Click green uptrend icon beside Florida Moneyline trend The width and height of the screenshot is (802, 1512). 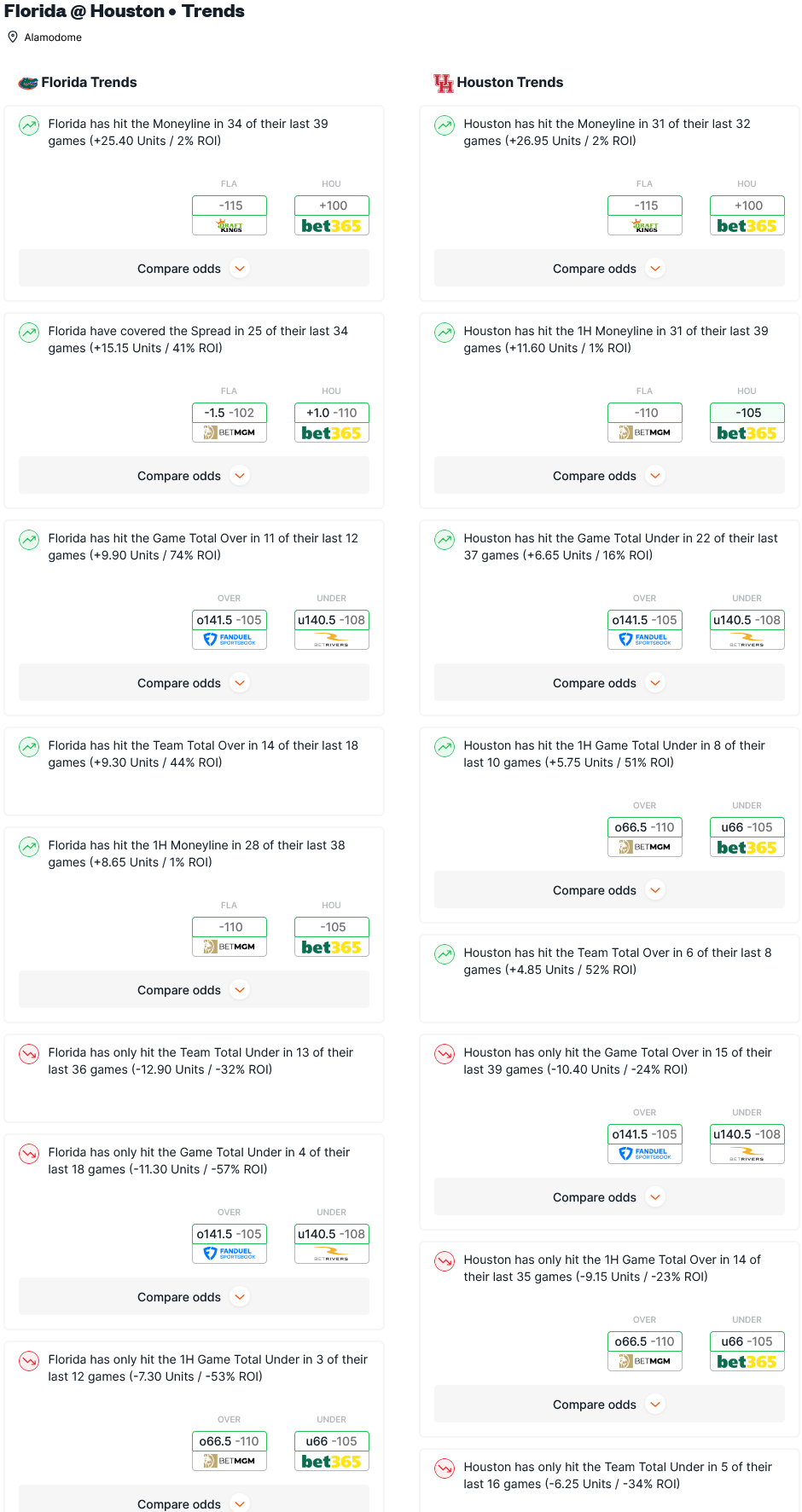pos(29,125)
